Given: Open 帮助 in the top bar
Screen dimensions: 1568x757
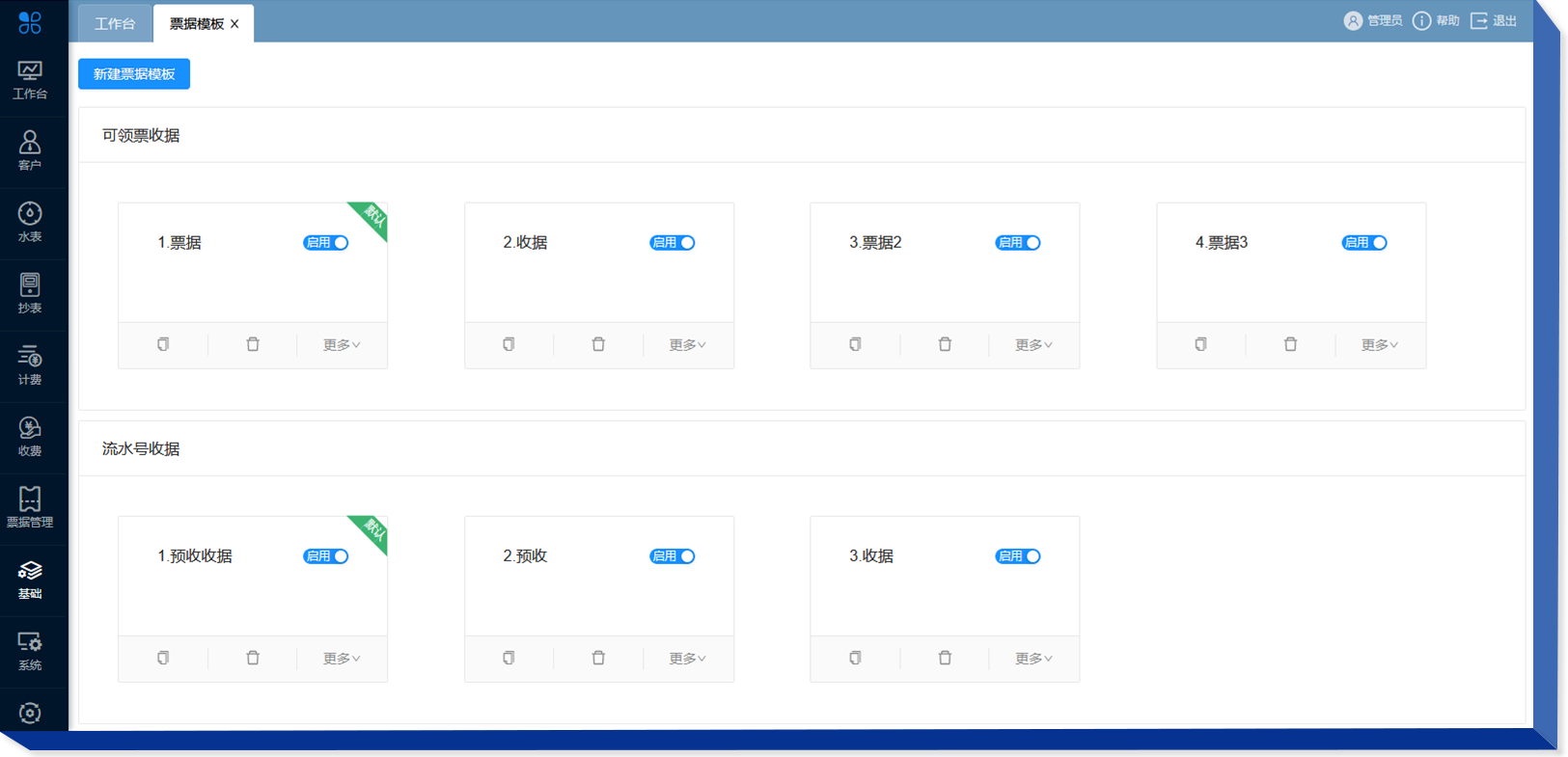Looking at the screenshot, I should pyautogui.click(x=1436, y=20).
